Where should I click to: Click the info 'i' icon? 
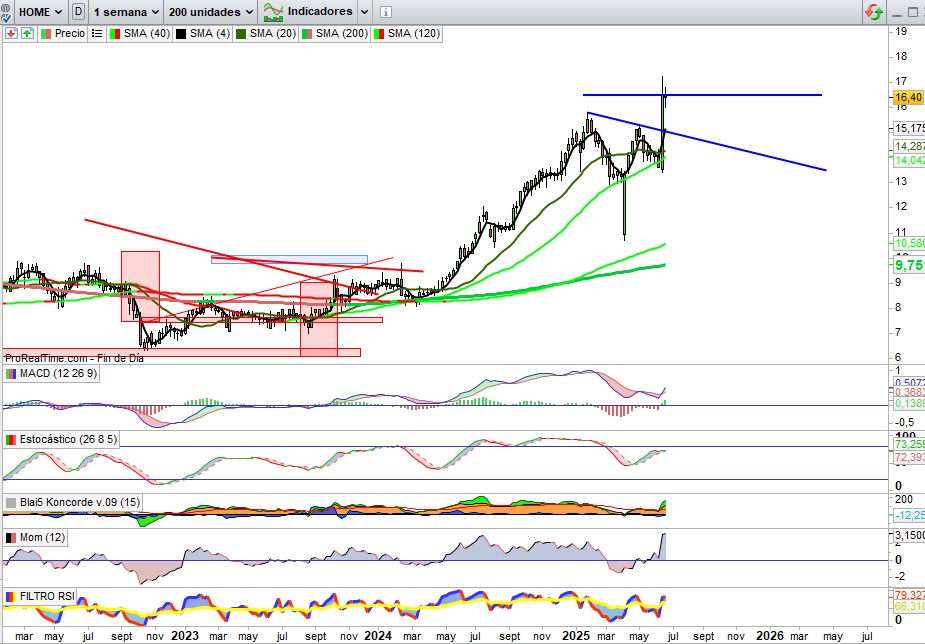point(385,12)
